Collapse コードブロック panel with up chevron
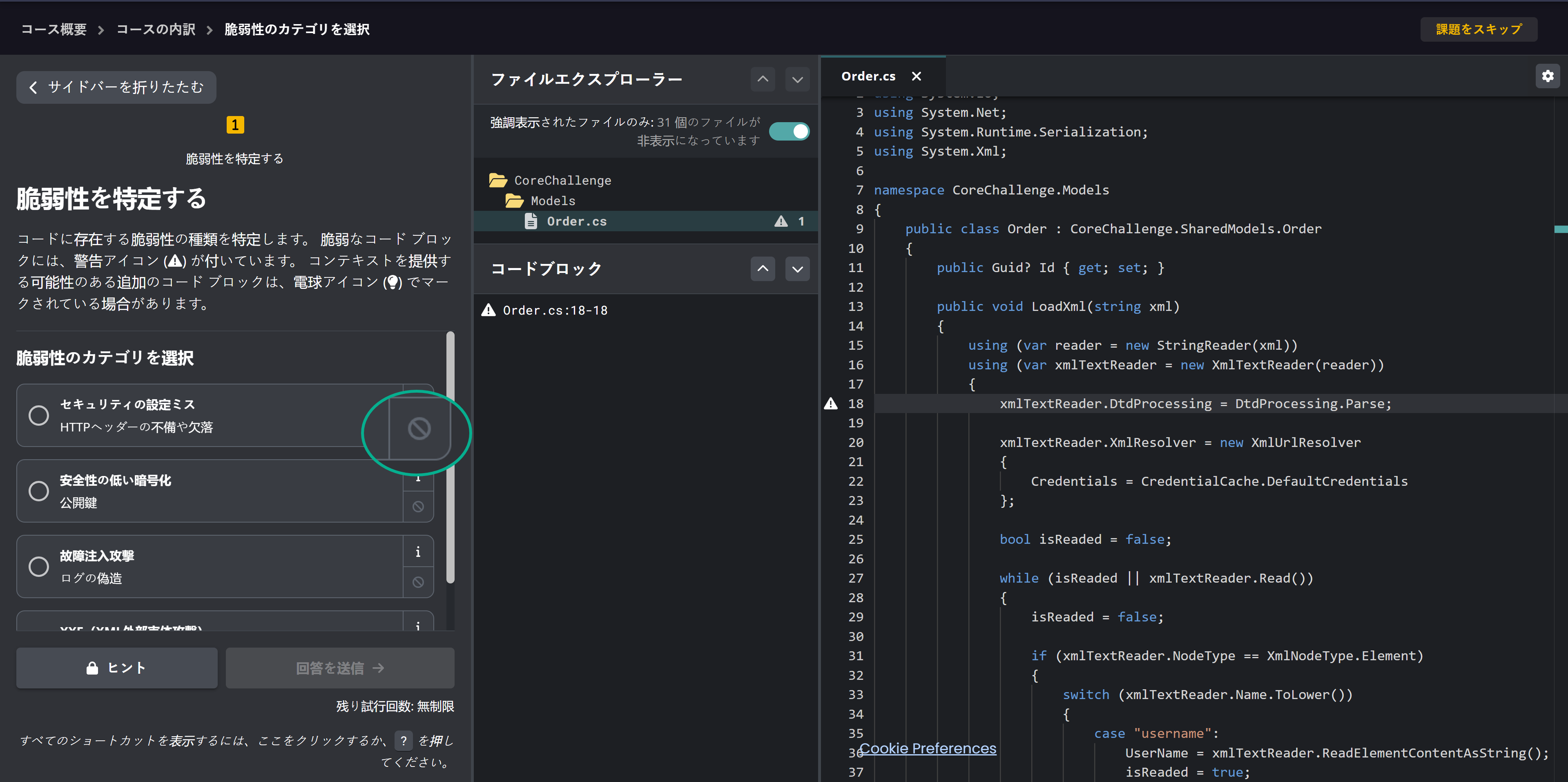The width and height of the screenshot is (1568, 782). pyautogui.click(x=763, y=268)
